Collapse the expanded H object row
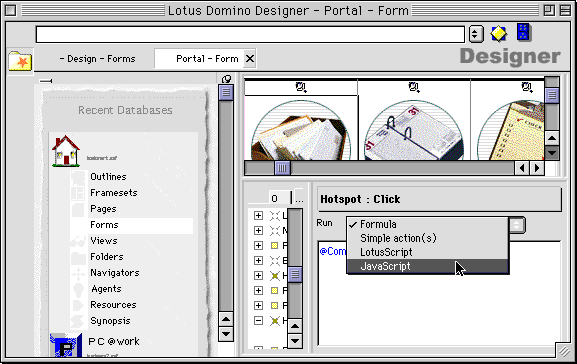This screenshot has height=364, width=577. pyautogui.click(x=258, y=321)
